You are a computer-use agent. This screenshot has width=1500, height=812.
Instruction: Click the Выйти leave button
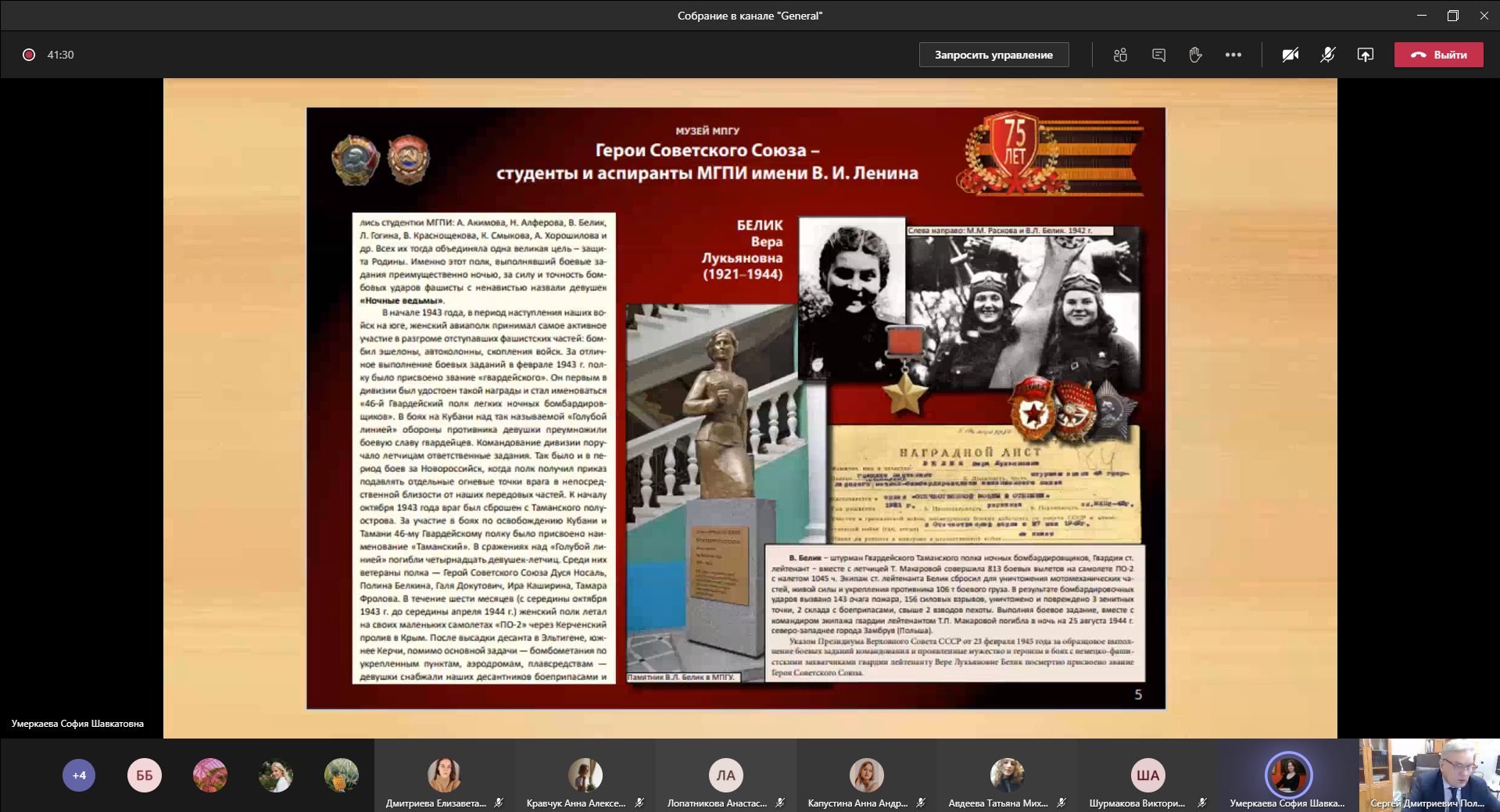(1438, 55)
